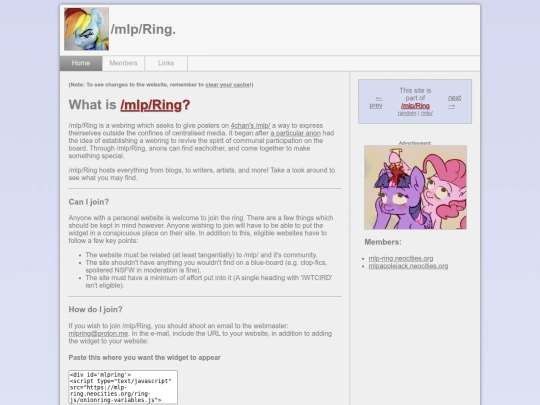The height and width of the screenshot is (405, 540).
Task: Open the Links tab
Action: click(x=166, y=63)
